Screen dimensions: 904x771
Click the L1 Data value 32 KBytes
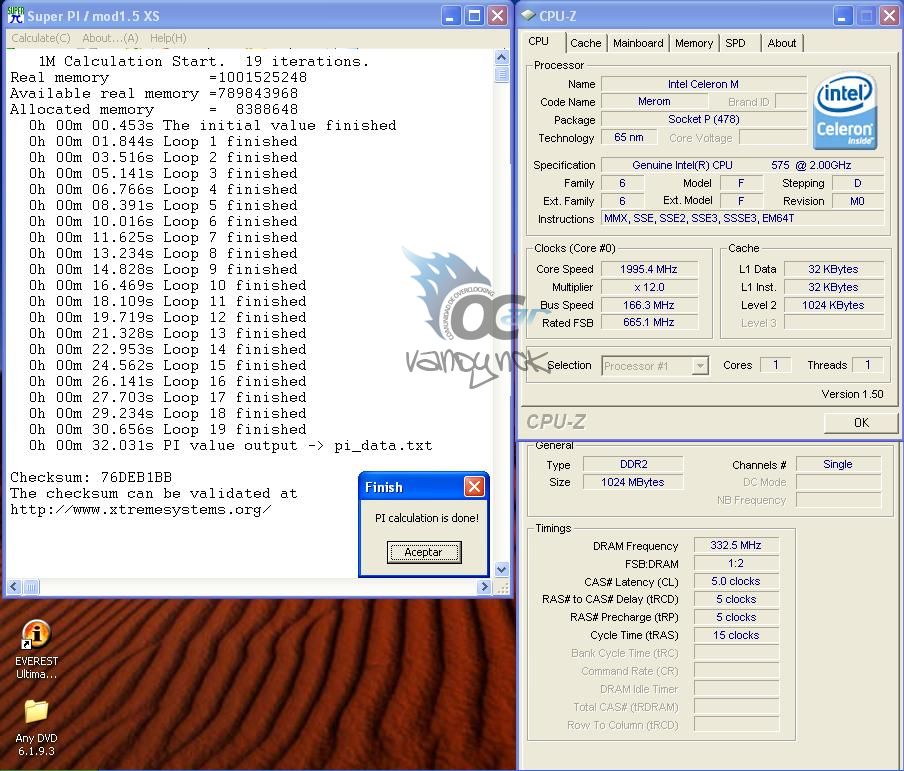point(833,269)
